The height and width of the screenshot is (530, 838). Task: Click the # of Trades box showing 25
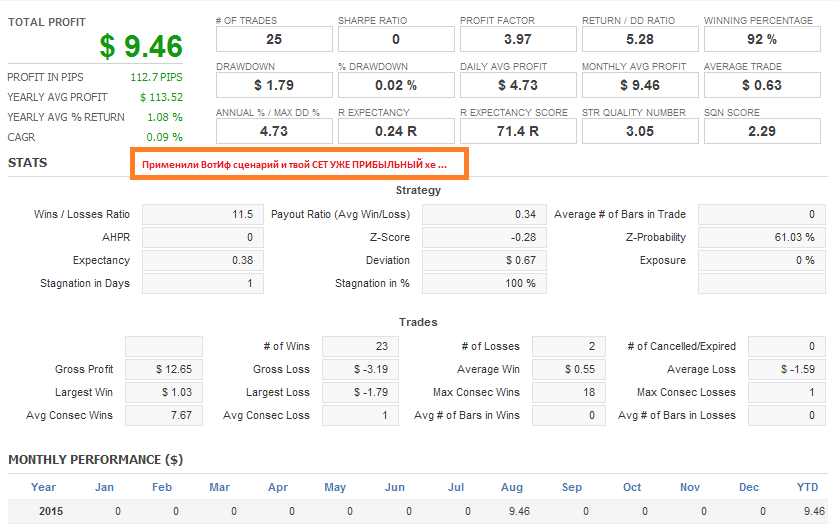tap(274, 40)
